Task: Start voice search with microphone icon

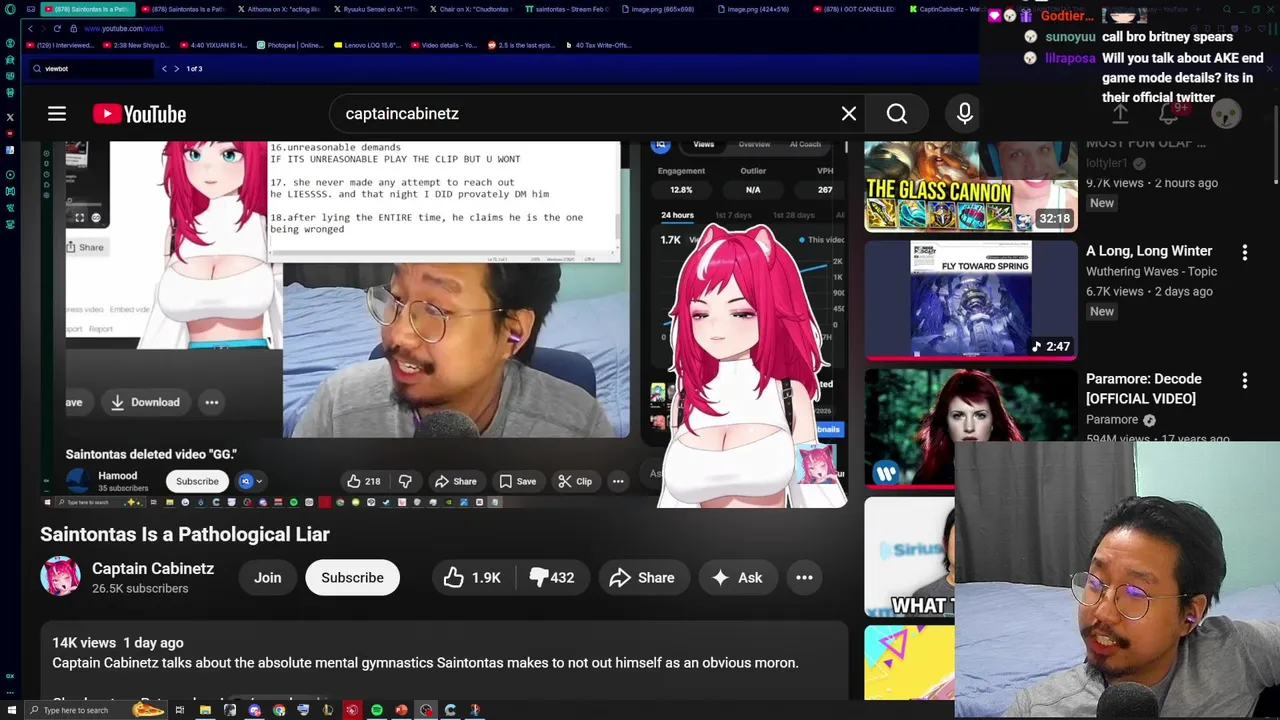Action: pos(965,114)
